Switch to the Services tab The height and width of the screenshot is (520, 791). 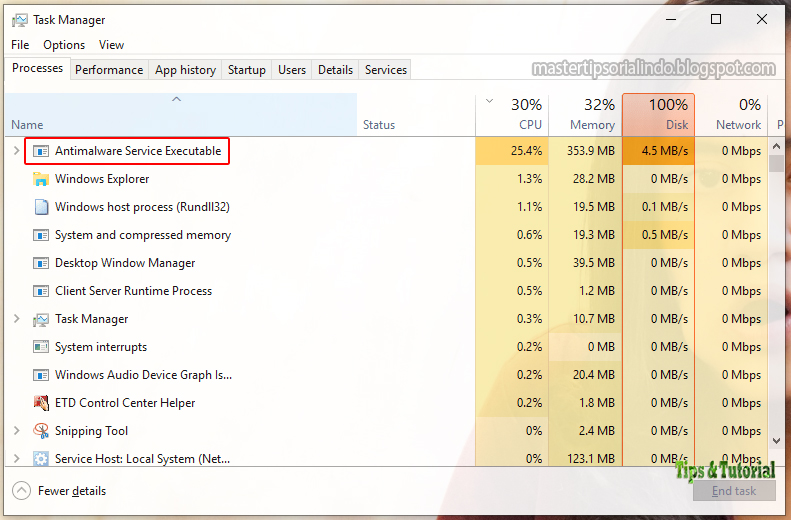pos(386,70)
